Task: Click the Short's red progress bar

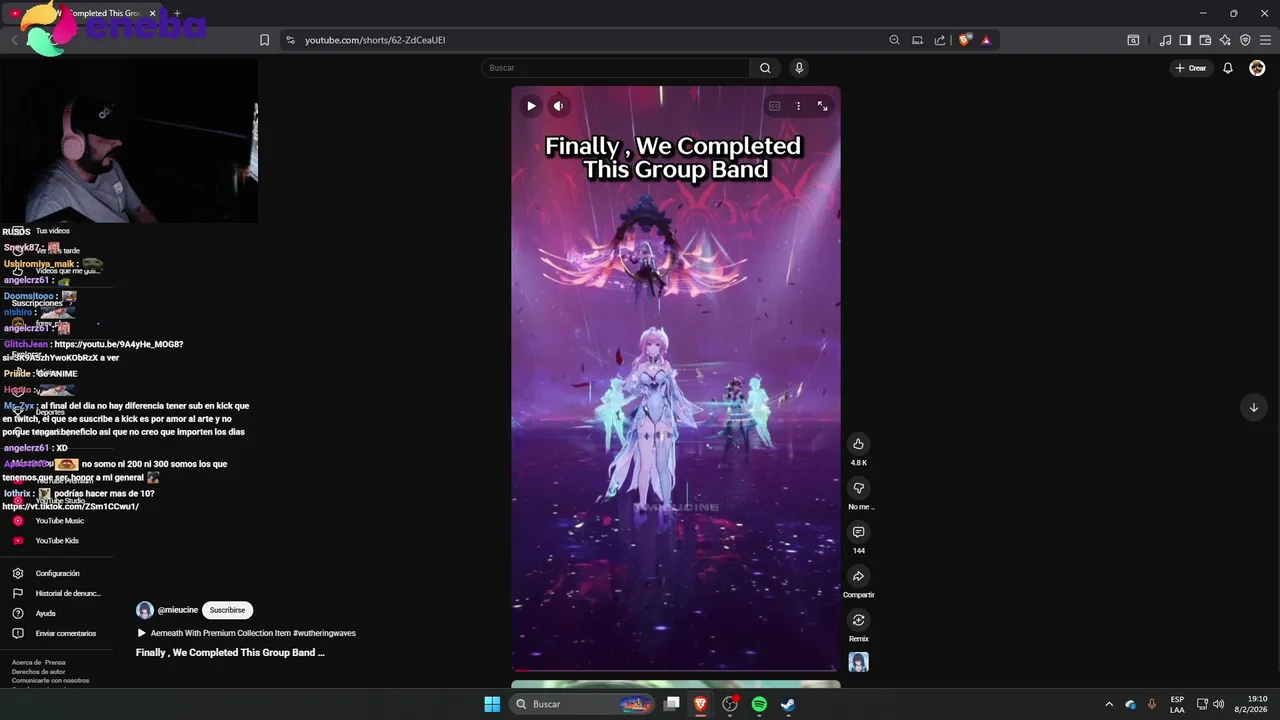Action: [x=676, y=670]
